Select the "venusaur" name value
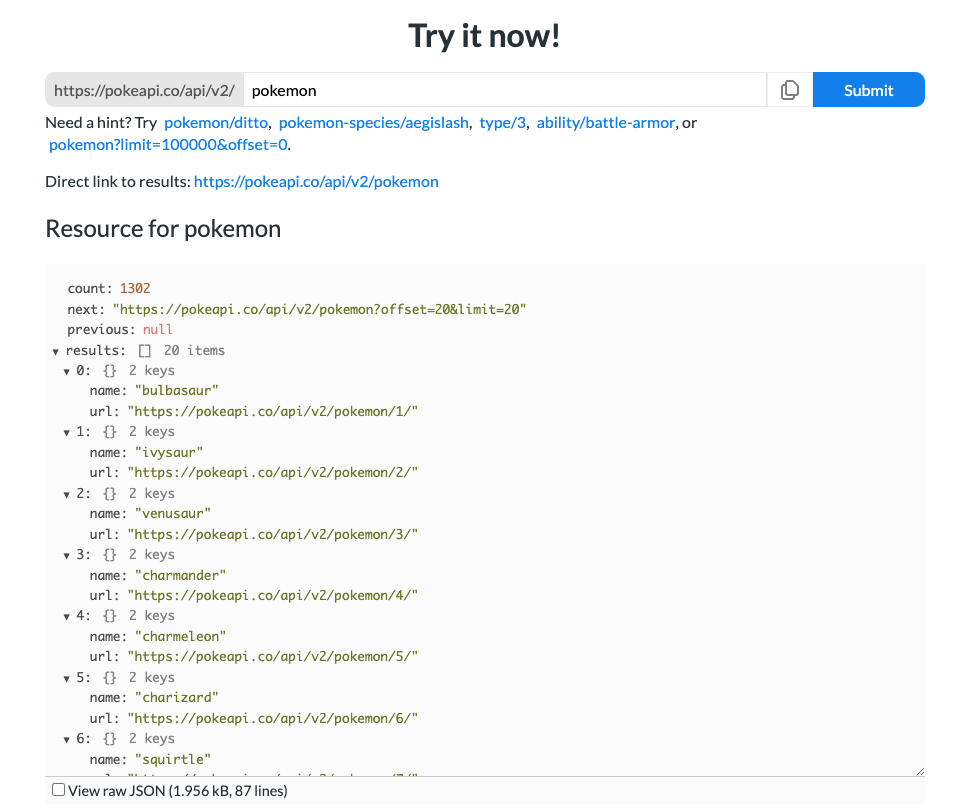The height and width of the screenshot is (808, 964). click(x=173, y=513)
